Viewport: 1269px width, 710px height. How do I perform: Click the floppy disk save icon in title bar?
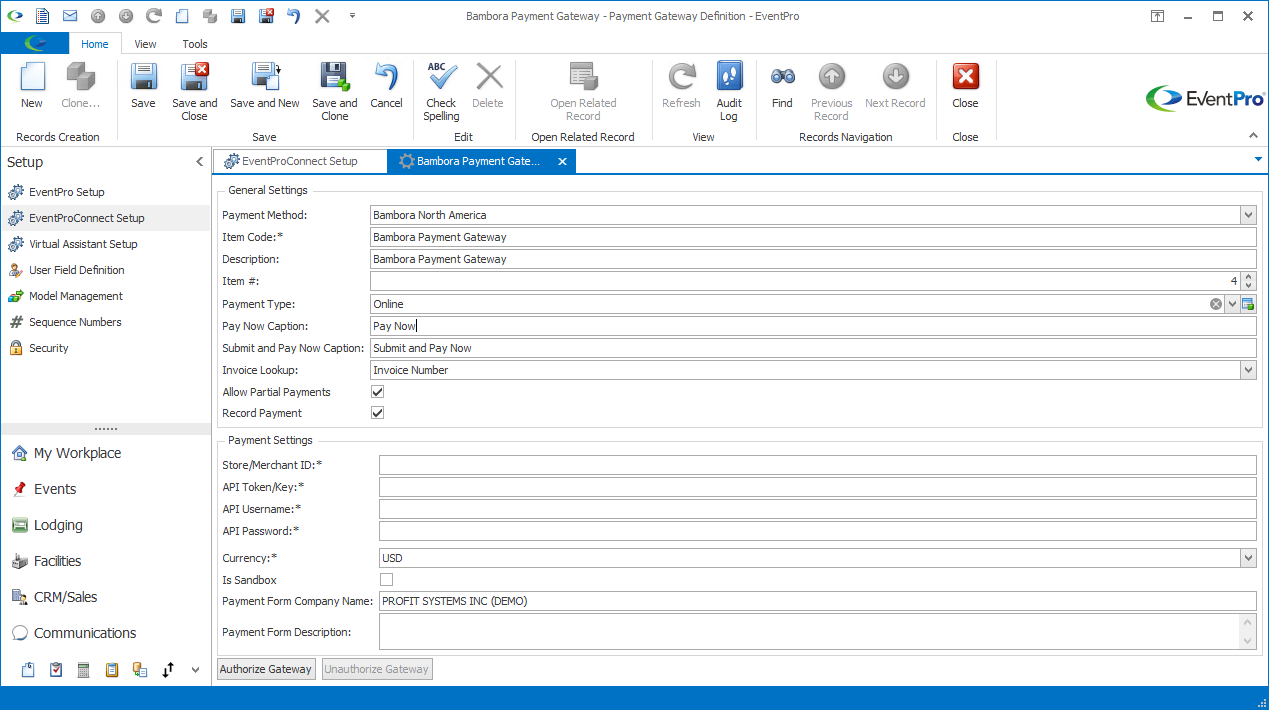[x=238, y=16]
